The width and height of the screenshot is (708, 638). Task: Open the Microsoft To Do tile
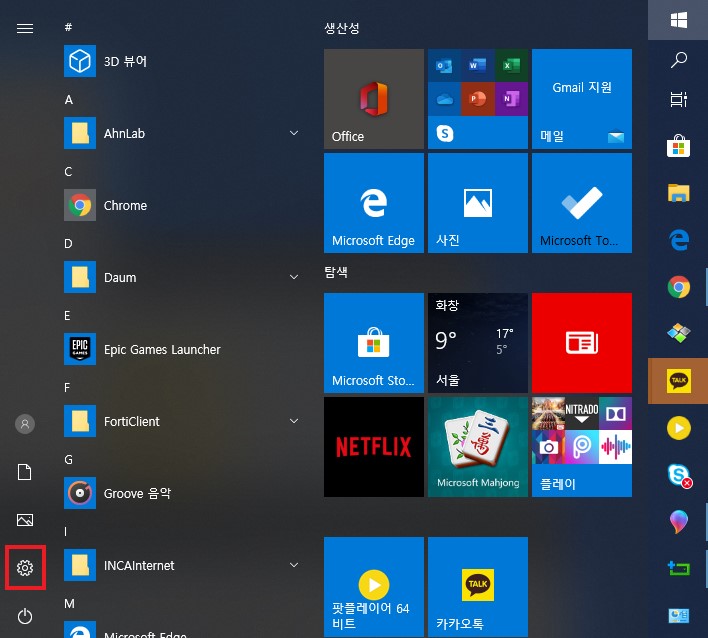(582, 203)
